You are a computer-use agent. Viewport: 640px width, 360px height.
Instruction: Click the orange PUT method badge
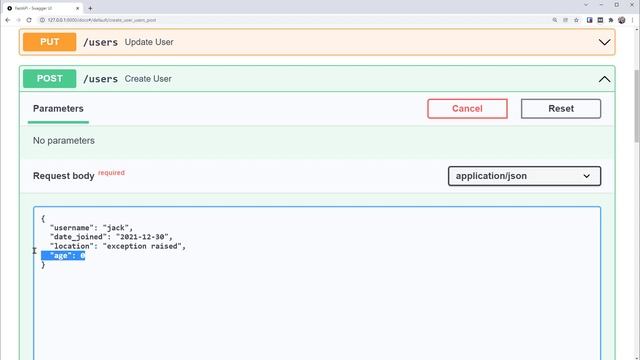coord(49,42)
